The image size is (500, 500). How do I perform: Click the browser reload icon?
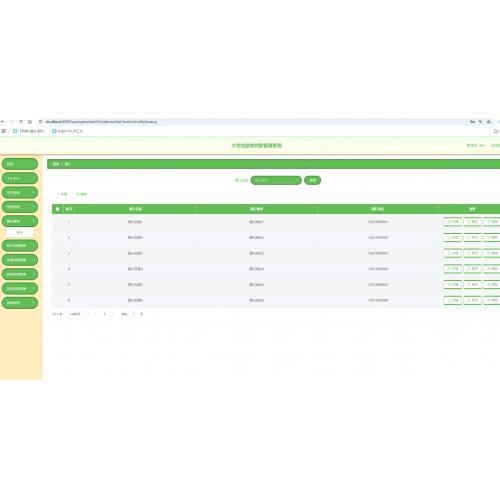point(21,122)
